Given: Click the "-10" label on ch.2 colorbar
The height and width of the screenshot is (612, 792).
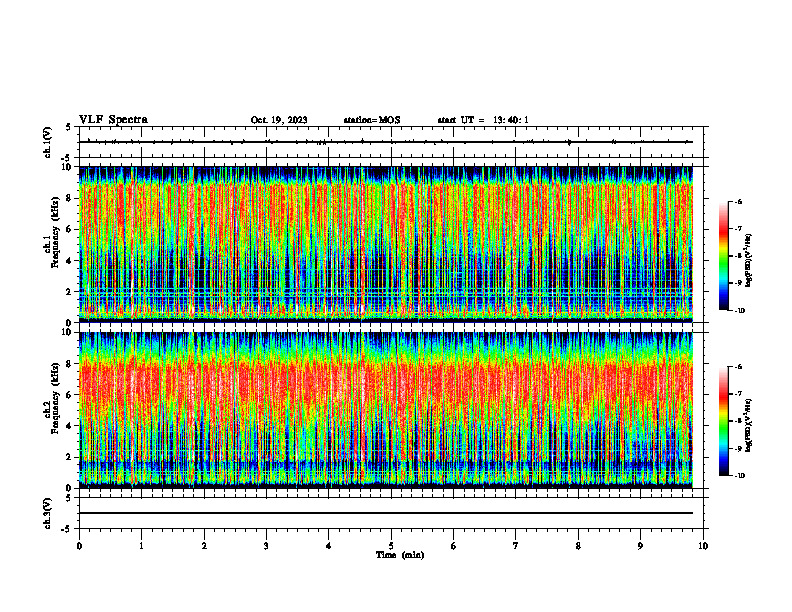Looking at the screenshot, I should [739, 476].
